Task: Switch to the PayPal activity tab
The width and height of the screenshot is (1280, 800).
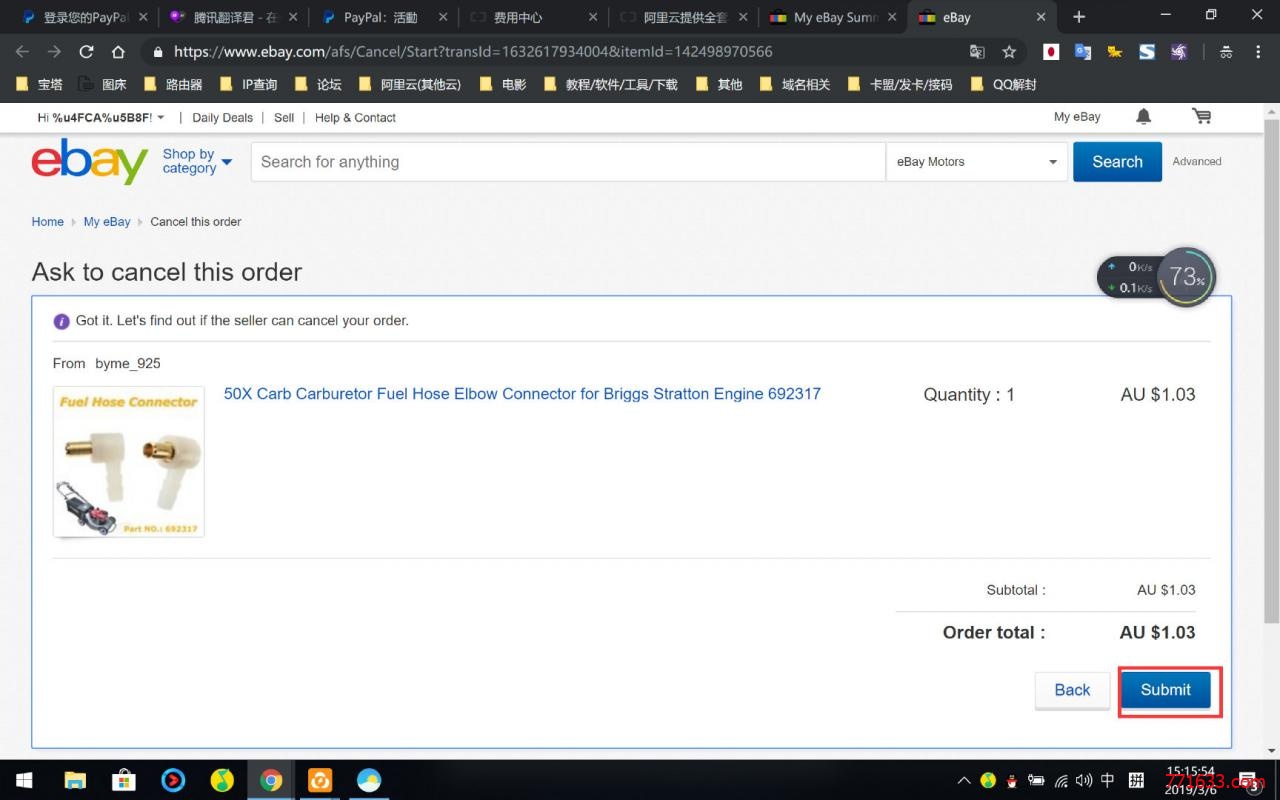Action: pyautogui.click(x=383, y=17)
